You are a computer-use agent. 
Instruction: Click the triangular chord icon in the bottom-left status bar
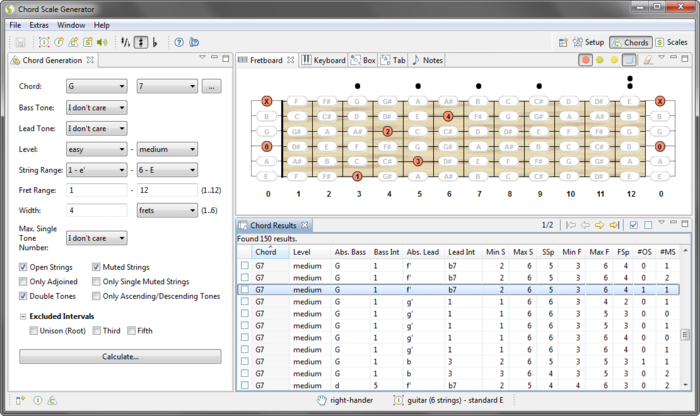[x=52, y=400]
